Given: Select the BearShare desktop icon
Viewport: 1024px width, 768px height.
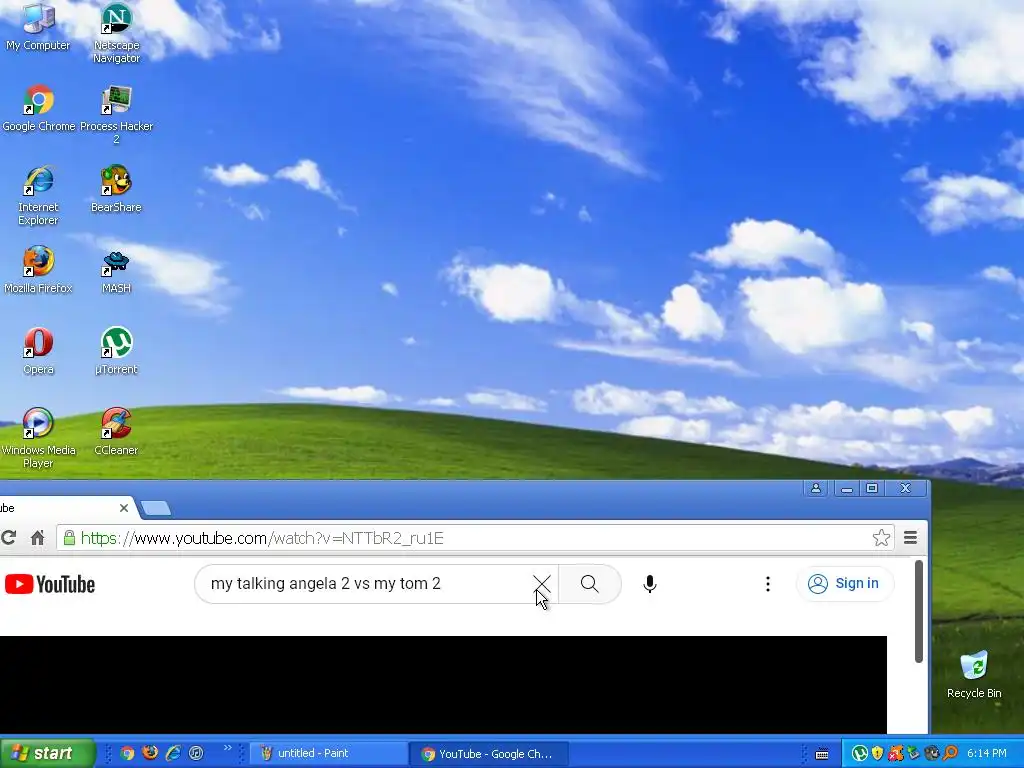Looking at the screenshot, I should pos(116,189).
